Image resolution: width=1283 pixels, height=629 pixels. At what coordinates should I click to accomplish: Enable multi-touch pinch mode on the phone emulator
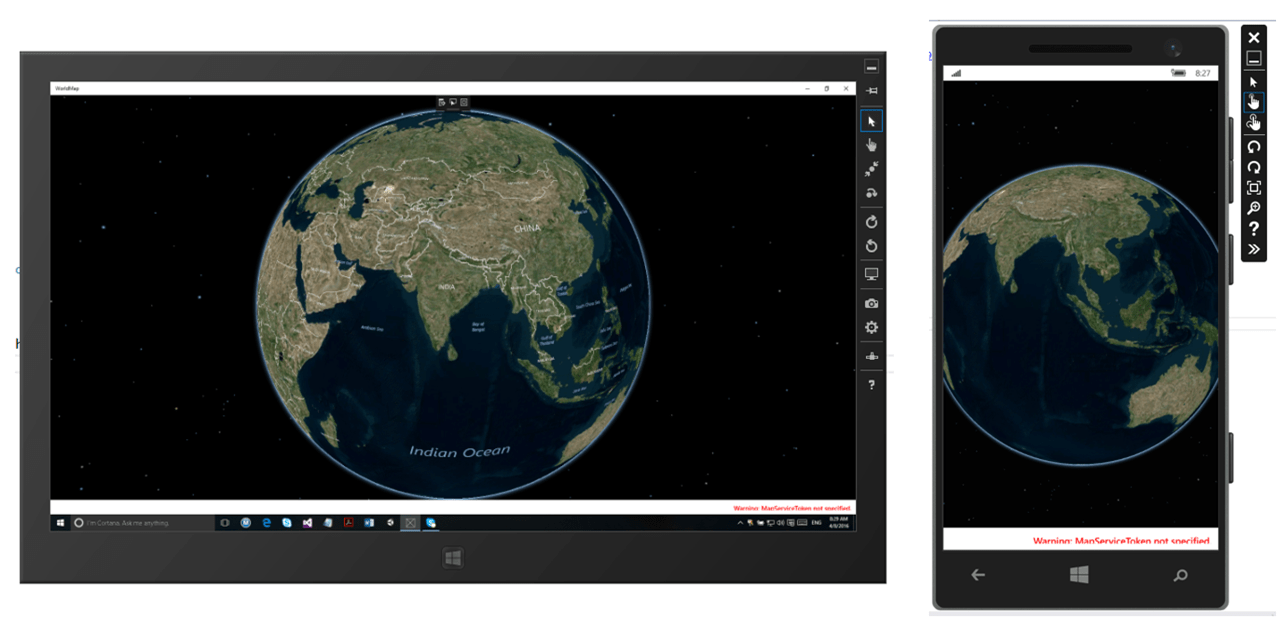click(1253, 121)
